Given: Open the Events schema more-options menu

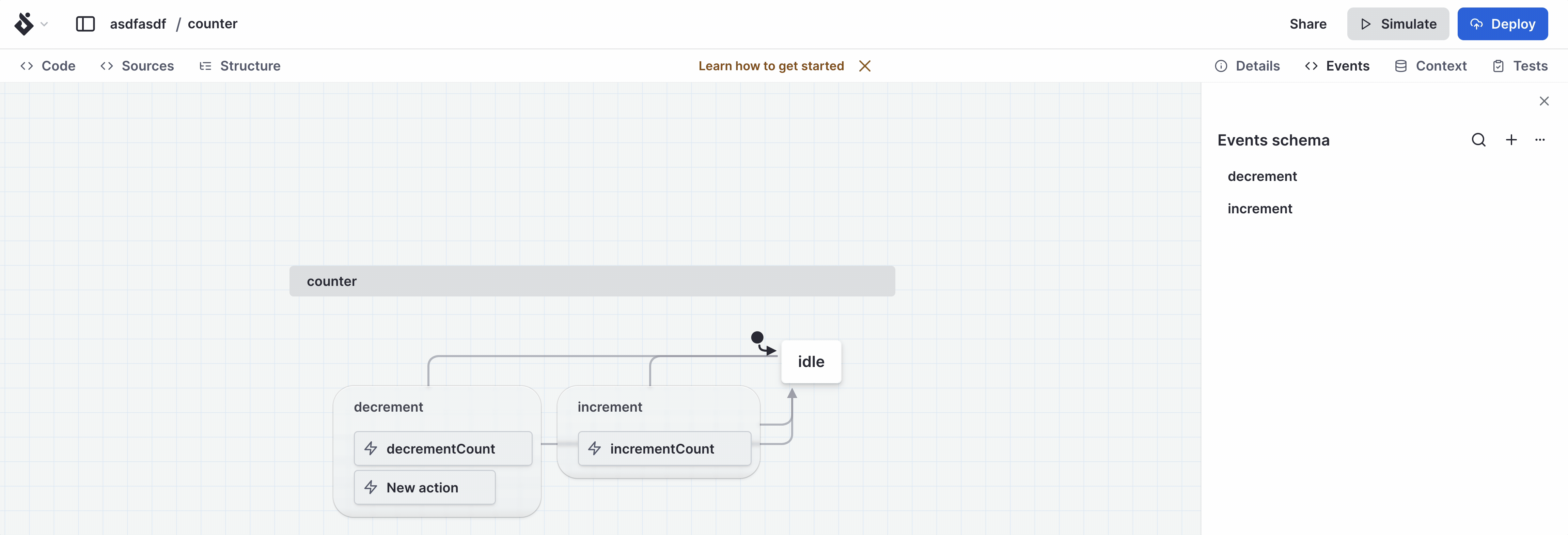Looking at the screenshot, I should 1541,139.
